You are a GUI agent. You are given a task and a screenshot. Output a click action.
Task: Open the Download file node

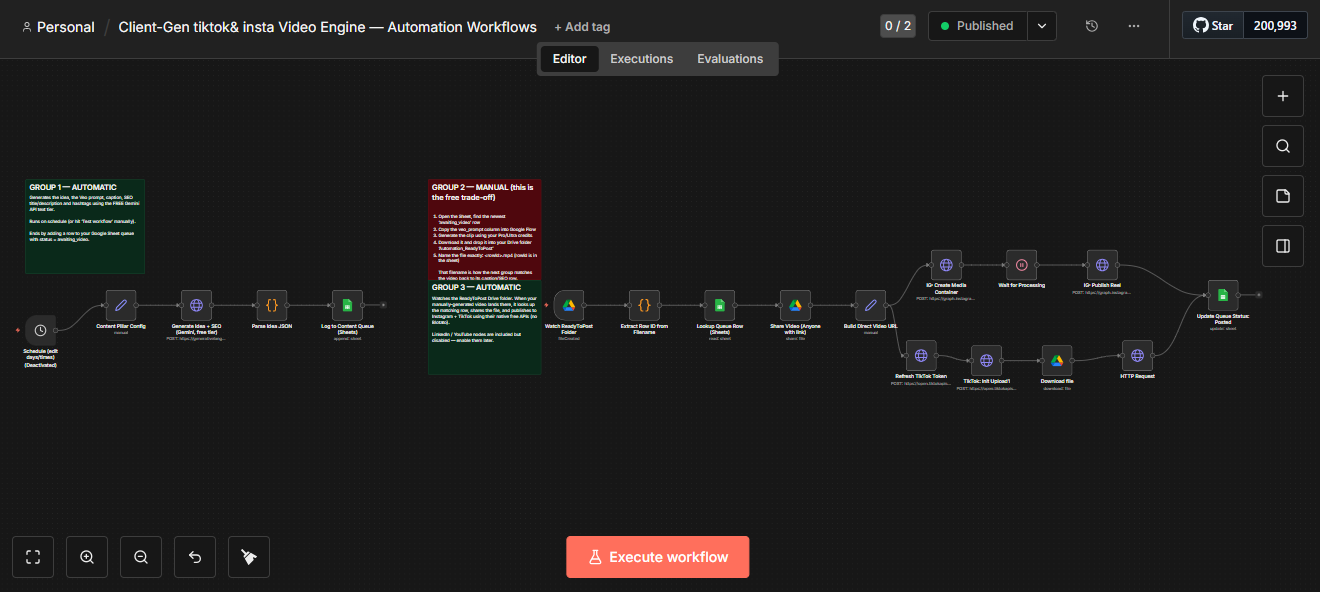pyautogui.click(x=1057, y=360)
